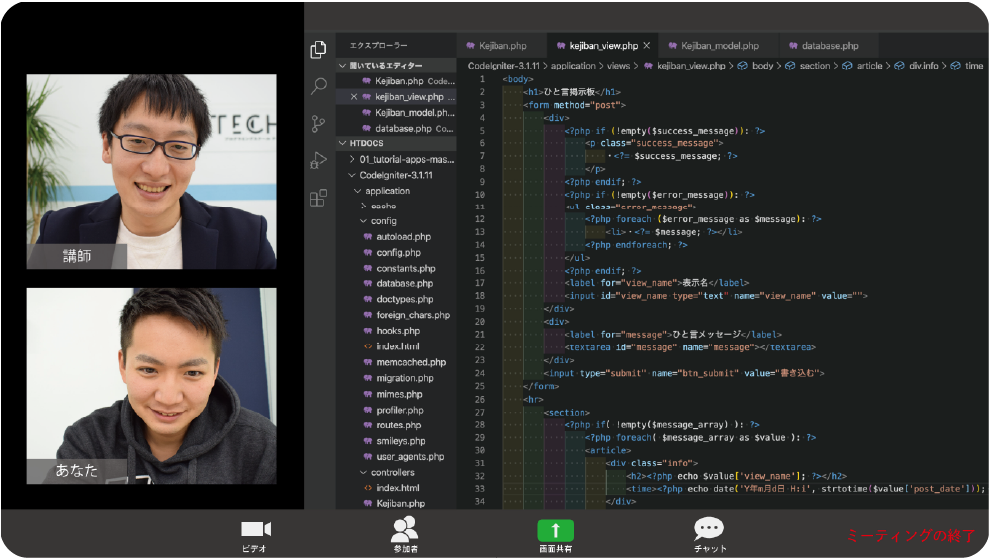The height and width of the screenshot is (558, 990).
Task: Open the Search magnifier icon
Action: coord(318,87)
